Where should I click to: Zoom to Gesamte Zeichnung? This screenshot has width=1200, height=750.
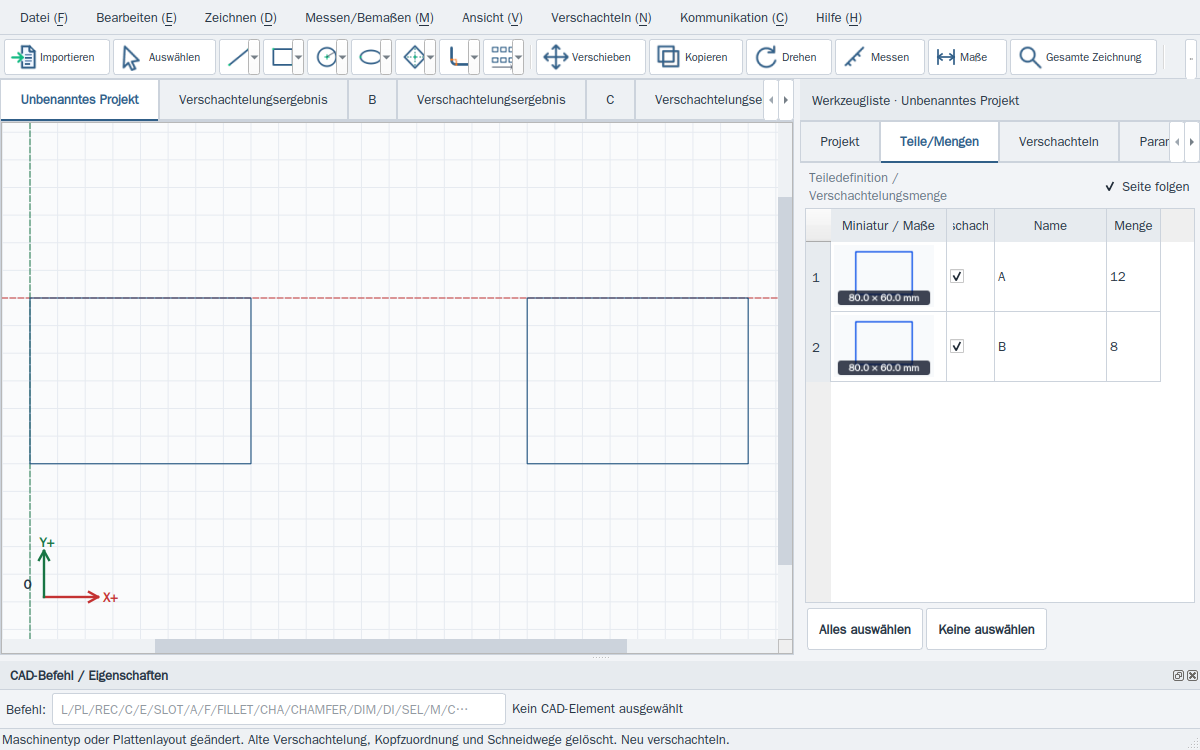click(x=1083, y=57)
